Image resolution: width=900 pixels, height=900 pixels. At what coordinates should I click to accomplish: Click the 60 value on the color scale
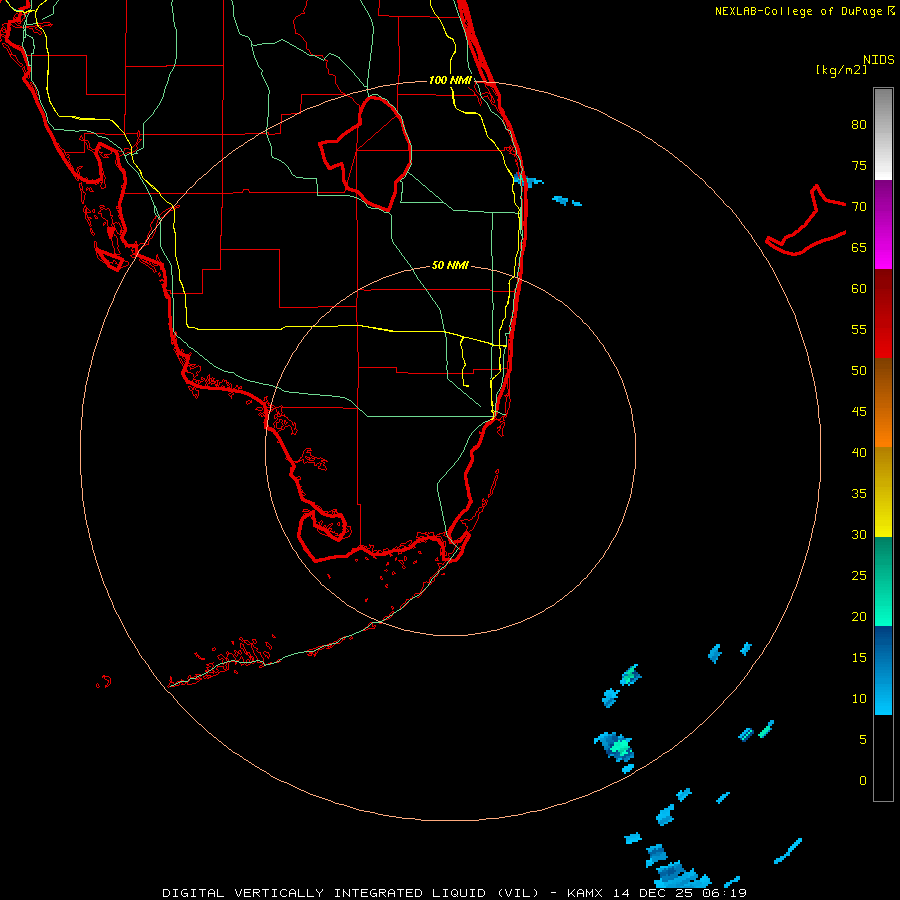tap(859, 289)
